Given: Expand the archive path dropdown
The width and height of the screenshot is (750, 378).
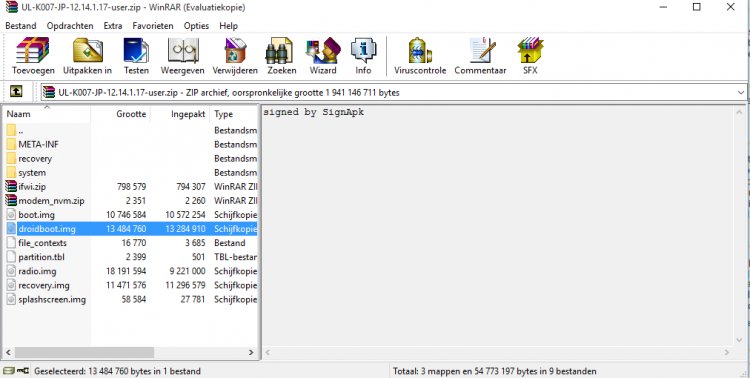Looking at the screenshot, I should click(741, 92).
